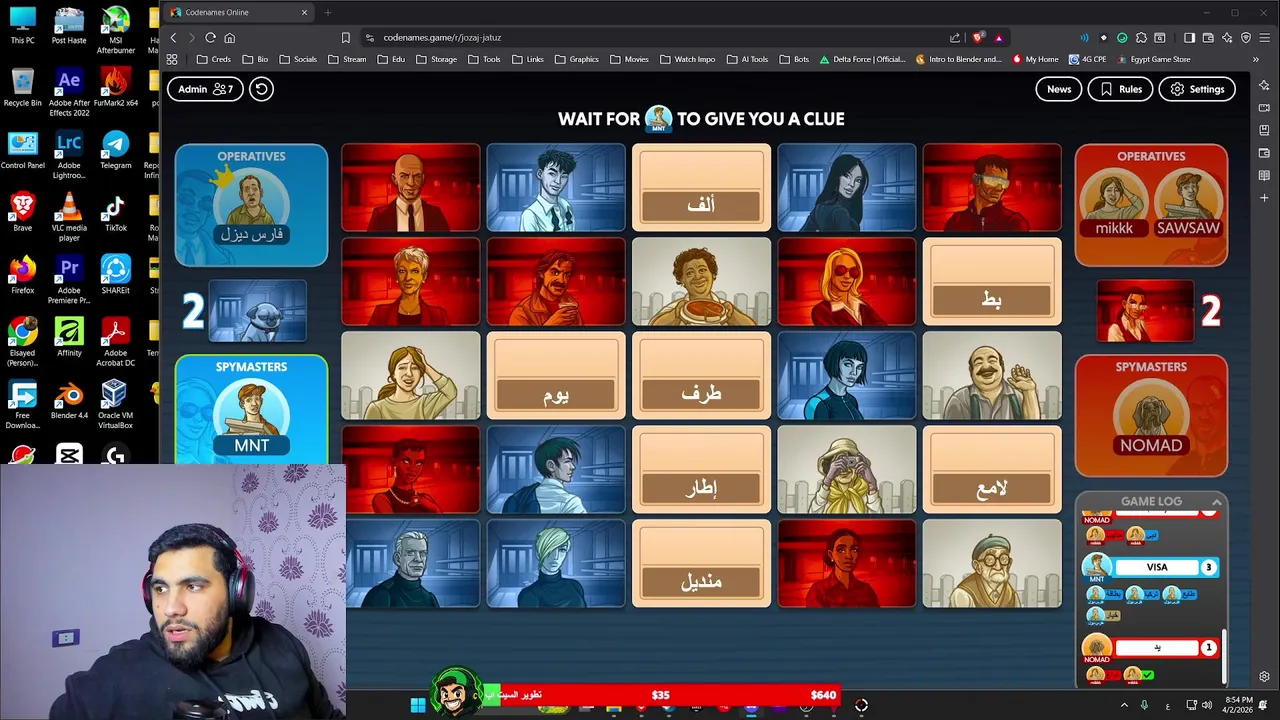Open the Graphics bookmarks folder
The image size is (1280, 720).
tap(576, 59)
